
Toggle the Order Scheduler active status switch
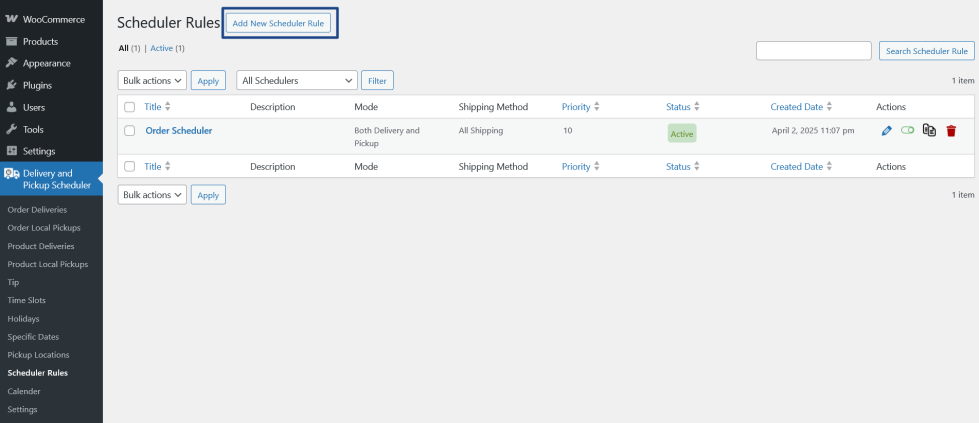(x=907, y=131)
